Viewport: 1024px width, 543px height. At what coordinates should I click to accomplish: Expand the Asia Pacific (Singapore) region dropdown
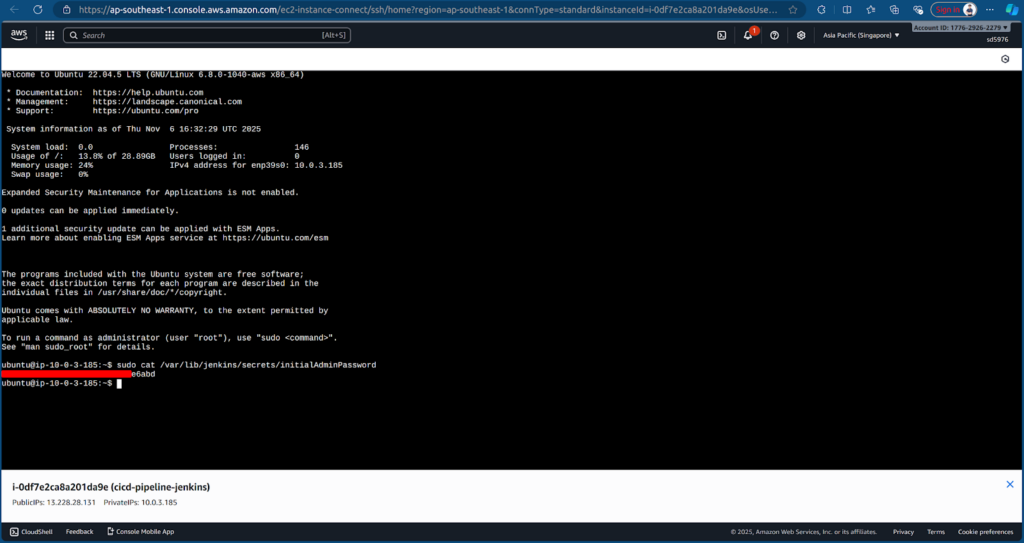(x=861, y=35)
